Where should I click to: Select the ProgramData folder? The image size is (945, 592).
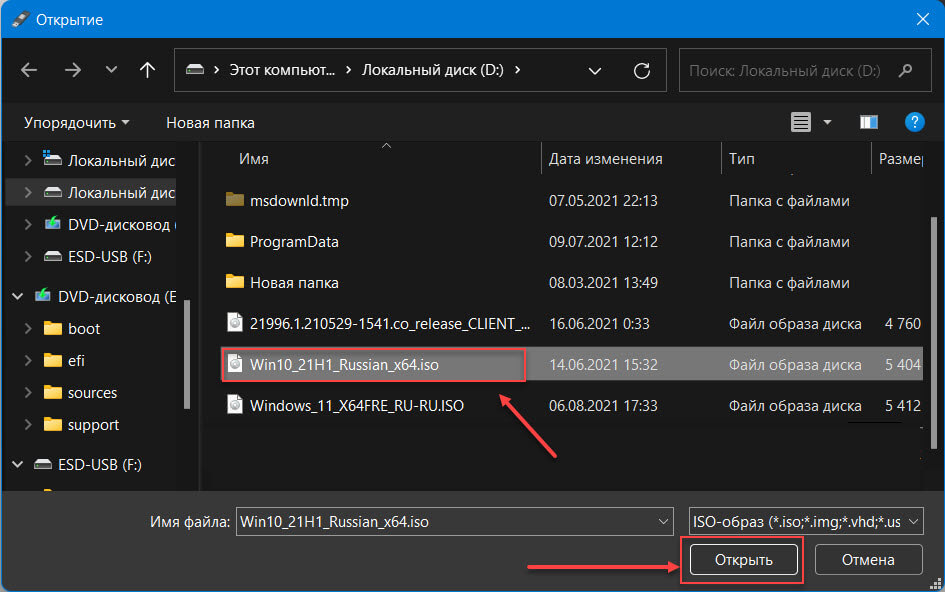click(294, 242)
